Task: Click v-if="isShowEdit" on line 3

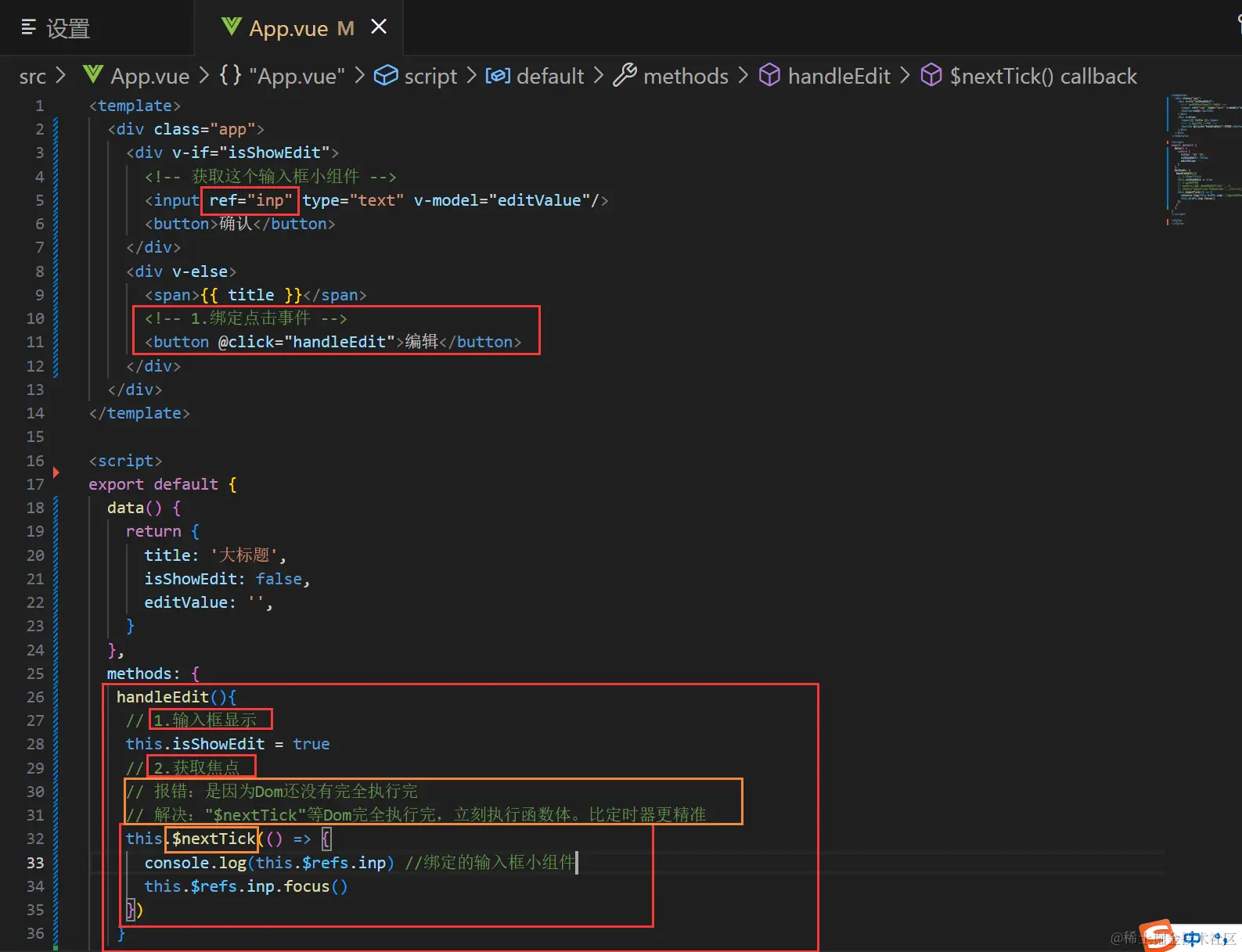Action: pos(250,153)
